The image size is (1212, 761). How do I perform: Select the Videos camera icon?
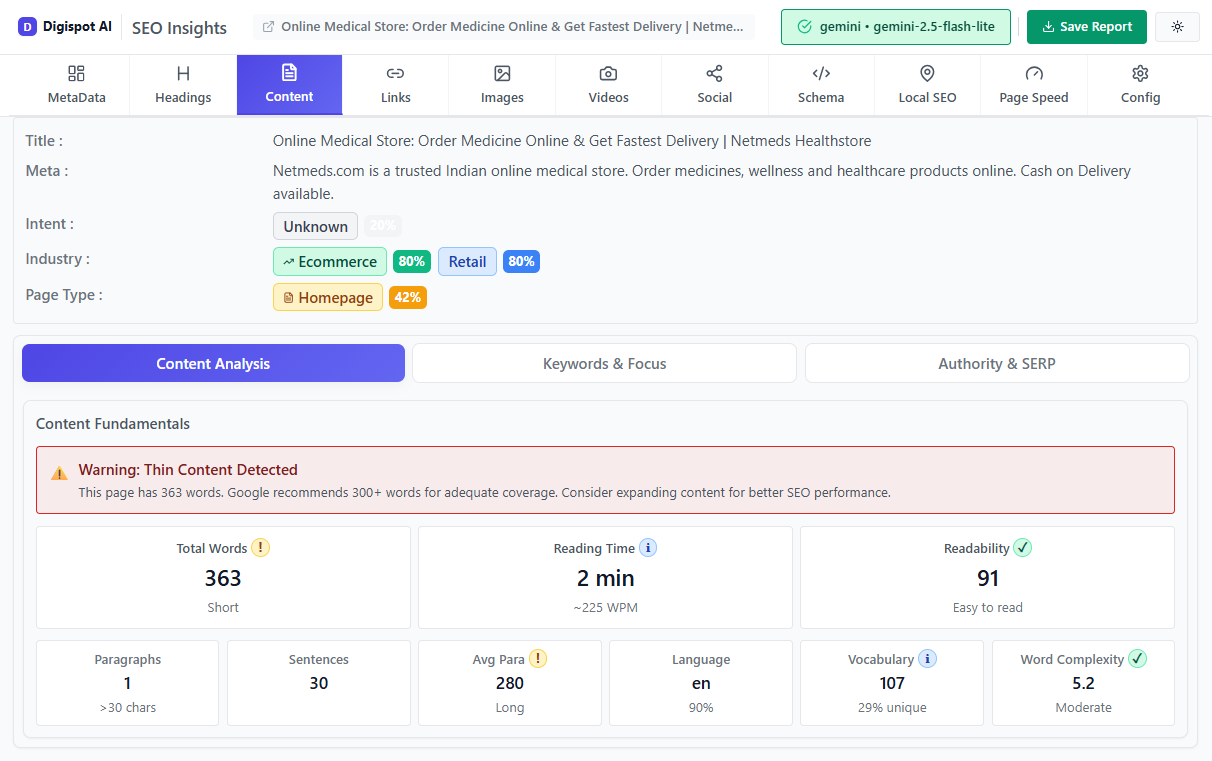(608, 73)
